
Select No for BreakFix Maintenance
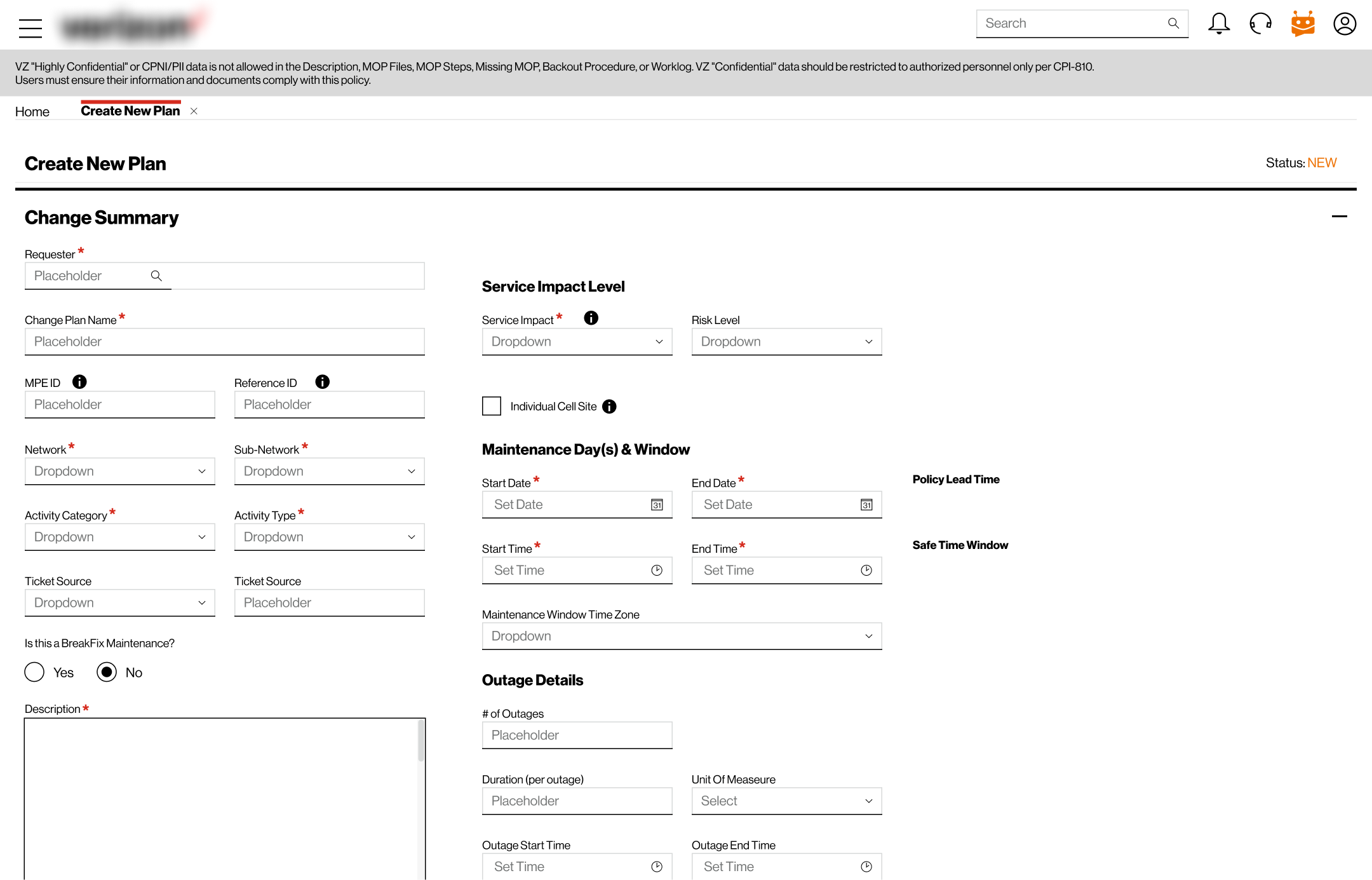coord(107,672)
